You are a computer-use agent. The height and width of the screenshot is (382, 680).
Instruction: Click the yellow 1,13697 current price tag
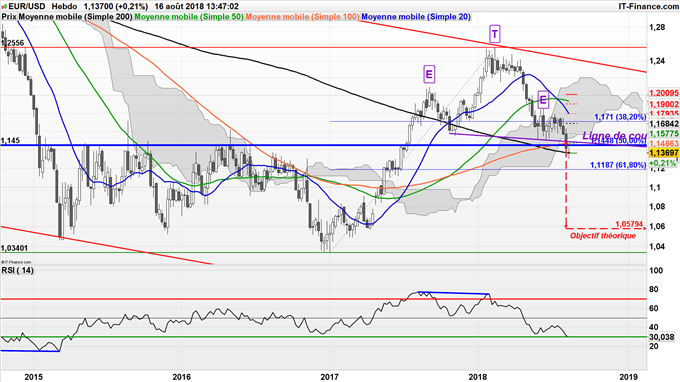click(x=664, y=153)
